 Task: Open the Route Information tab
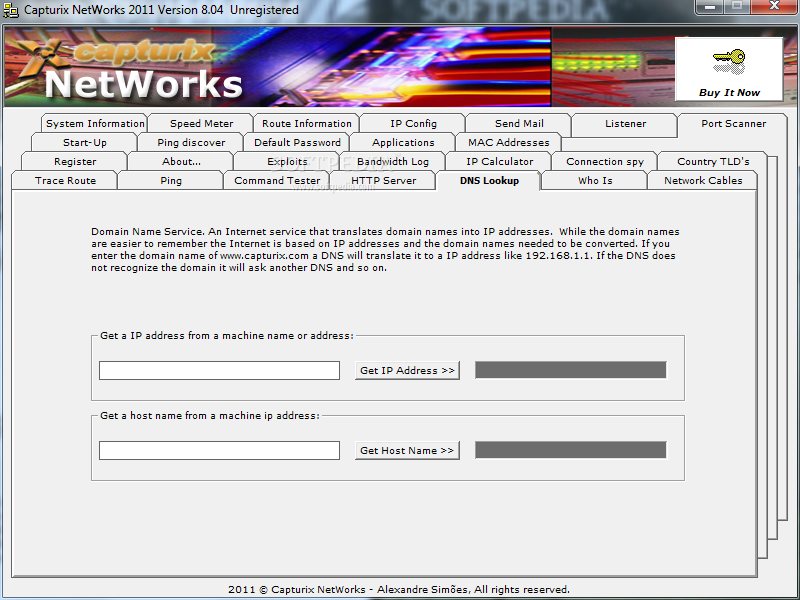tap(307, 123)
